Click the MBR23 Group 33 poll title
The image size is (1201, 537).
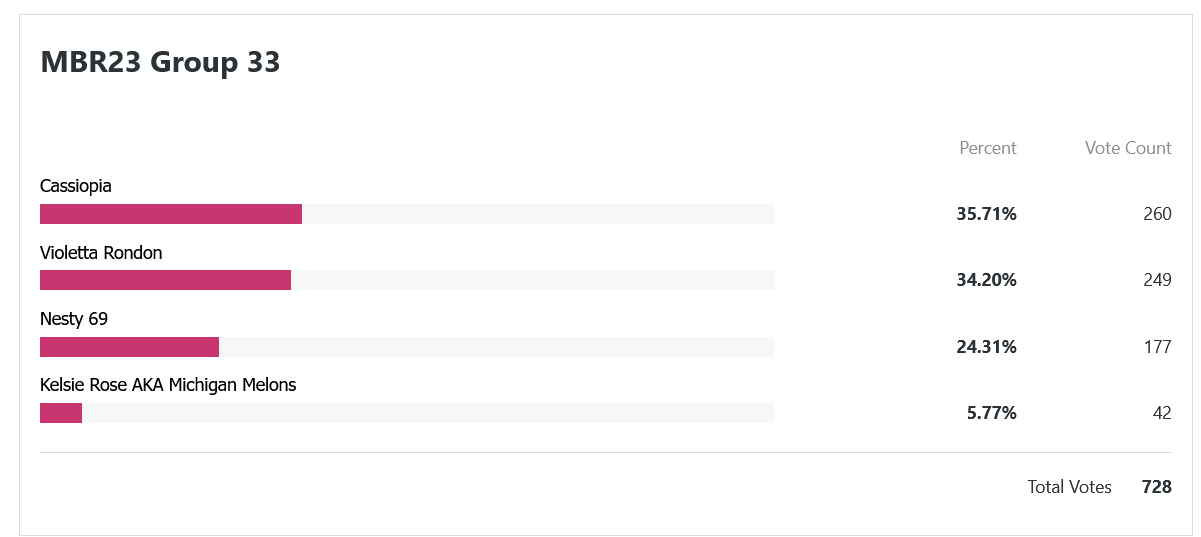coord(160,62)
